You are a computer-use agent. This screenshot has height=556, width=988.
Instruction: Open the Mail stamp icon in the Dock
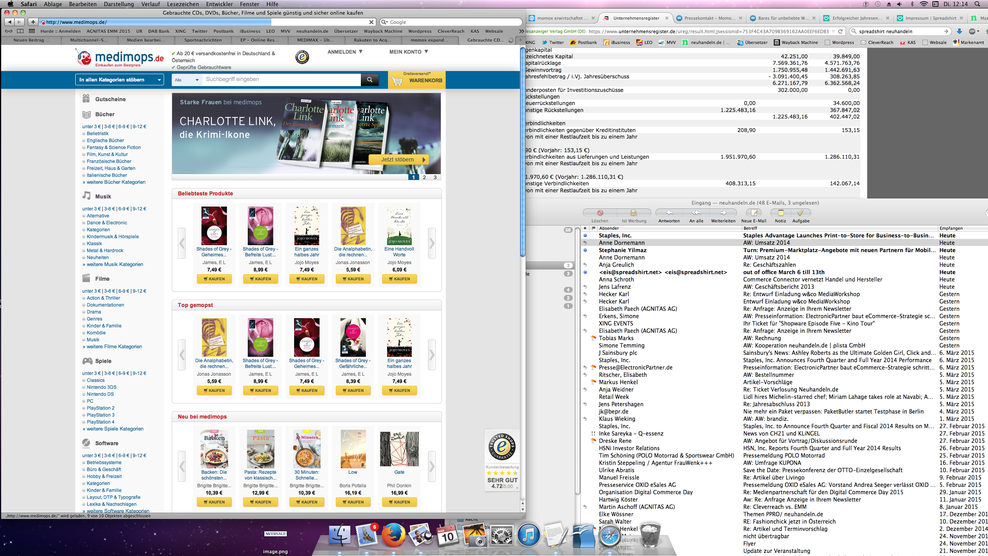click(367, 536)
